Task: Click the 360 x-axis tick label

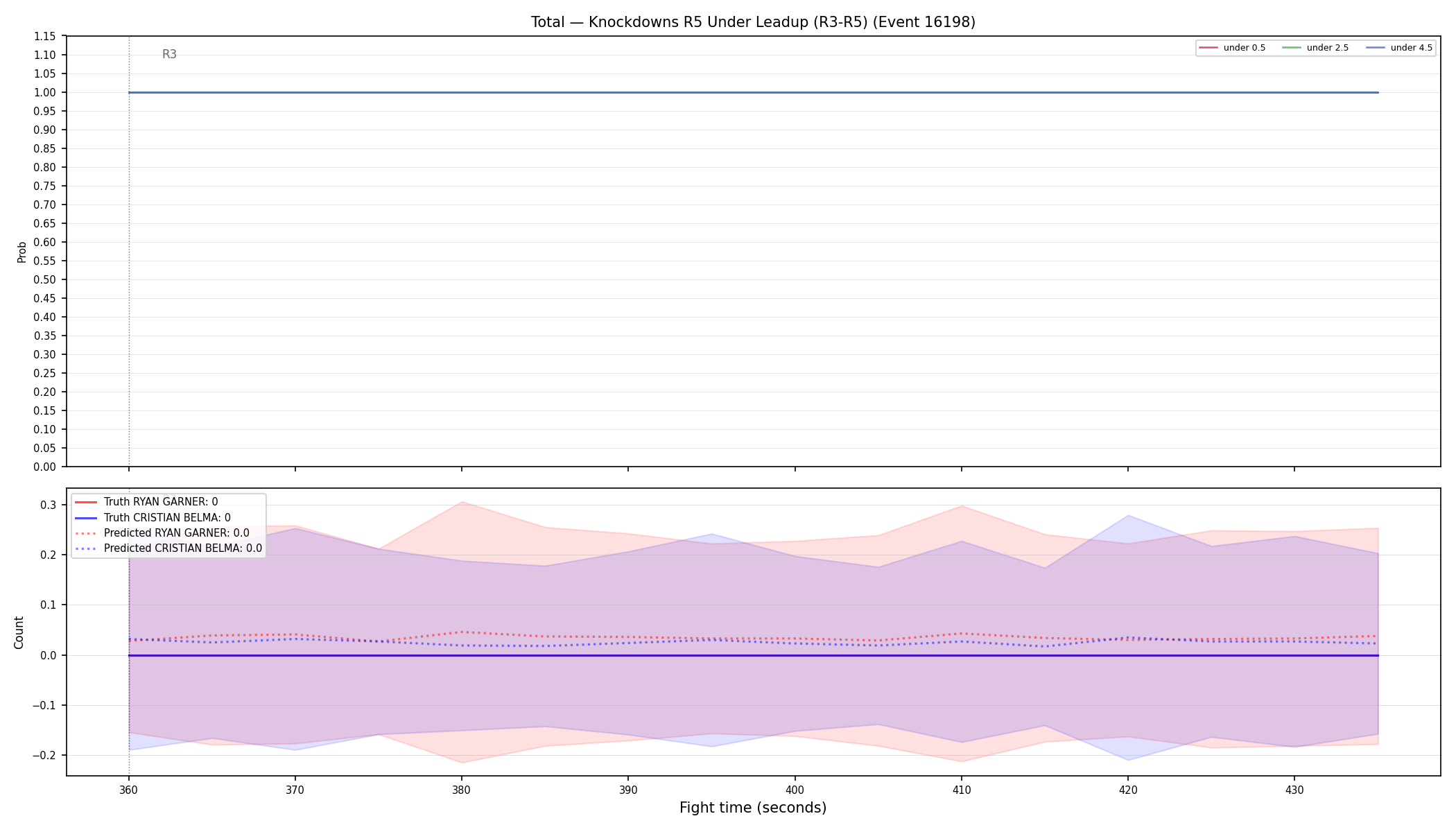Action: pyautogui.click(x=129, y=790)
